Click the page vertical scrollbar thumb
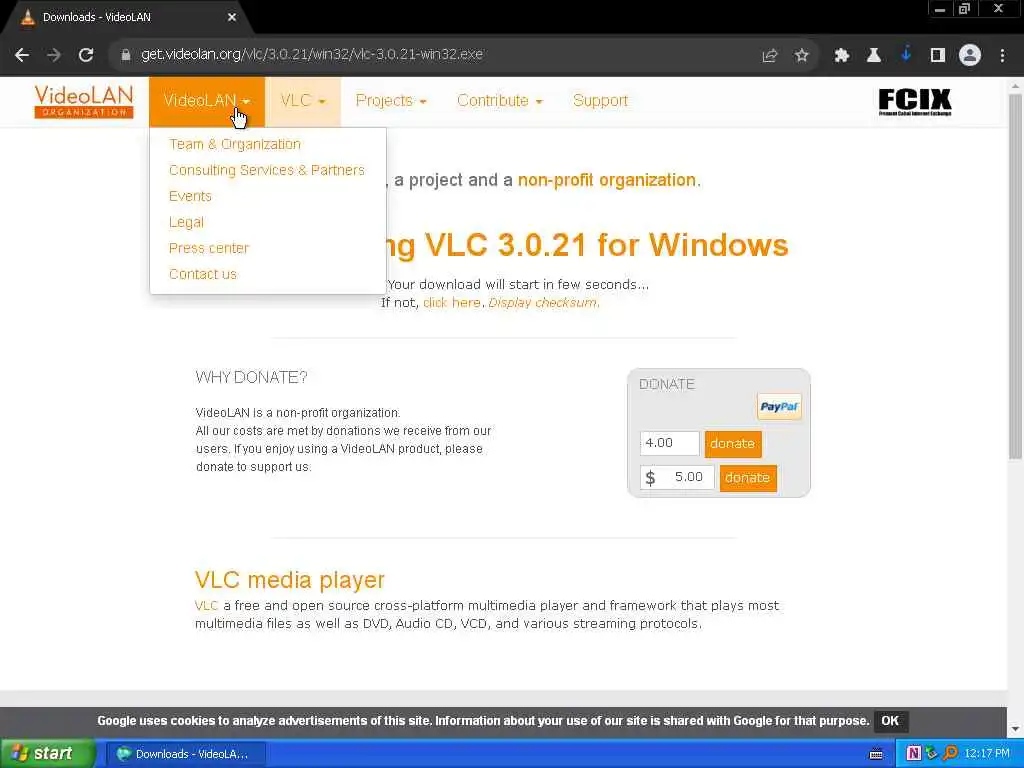Screen dimensions: 1024x768 (1015, 276)
